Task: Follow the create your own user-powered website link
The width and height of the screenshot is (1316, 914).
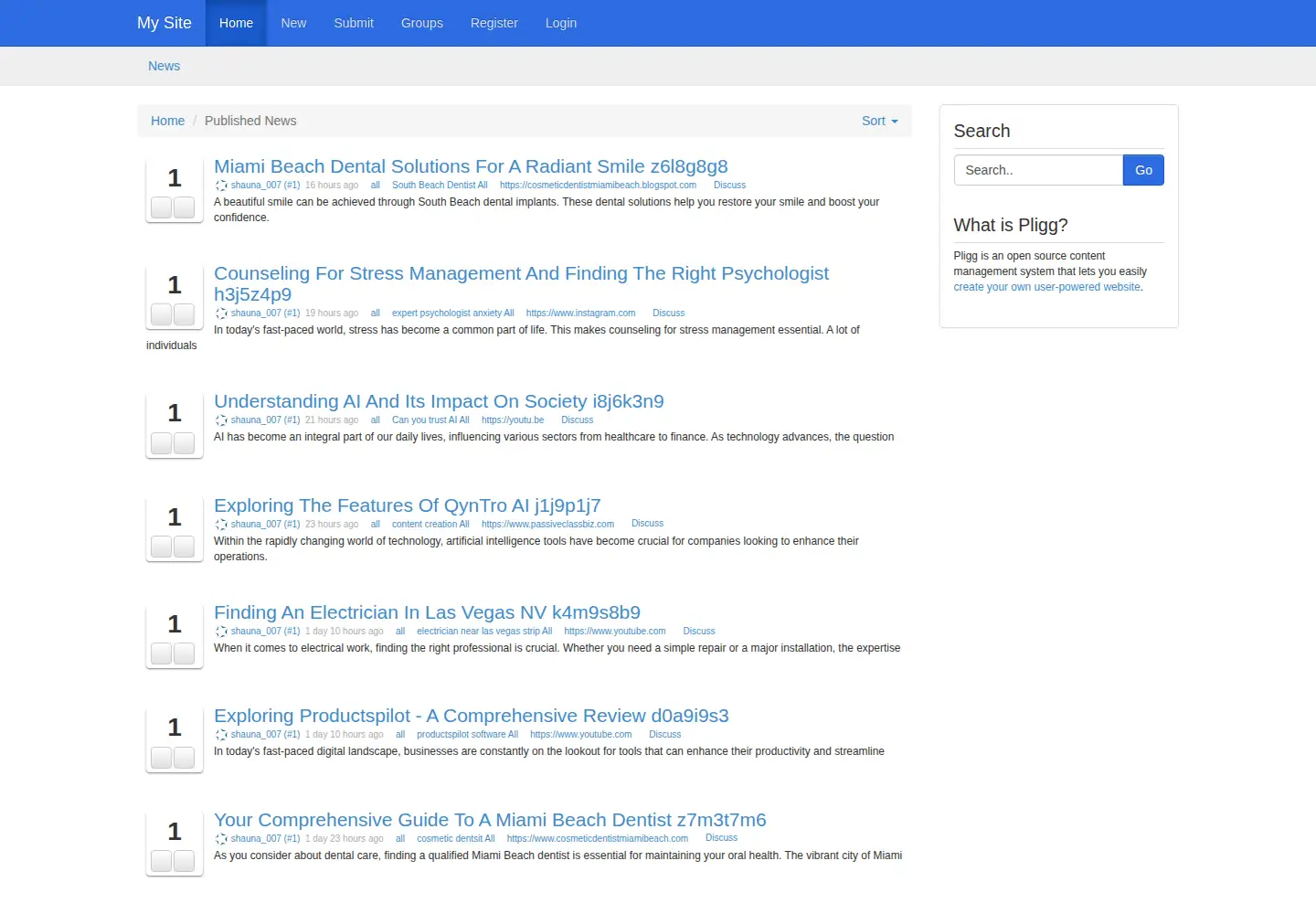Action: 1047,287
